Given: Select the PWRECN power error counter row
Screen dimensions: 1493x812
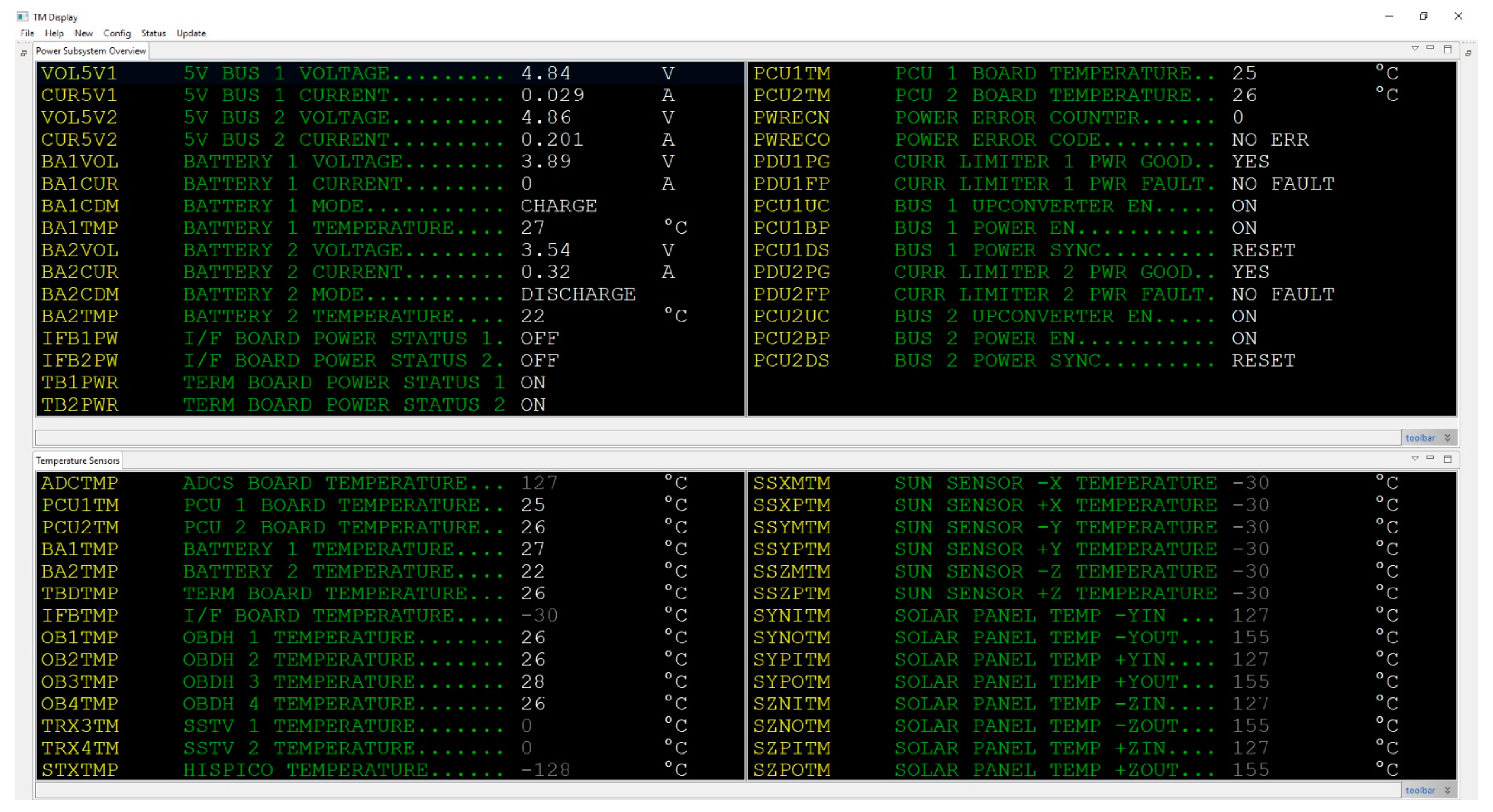Looking at the screenshot, I should tap(1102, 118).
